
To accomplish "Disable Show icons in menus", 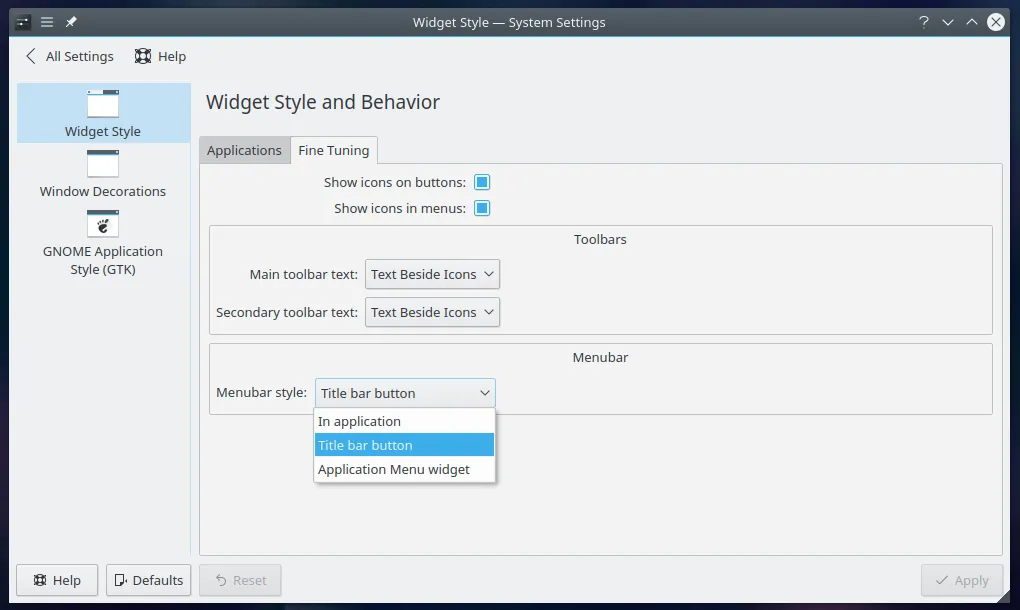I will tap(481, 208).
